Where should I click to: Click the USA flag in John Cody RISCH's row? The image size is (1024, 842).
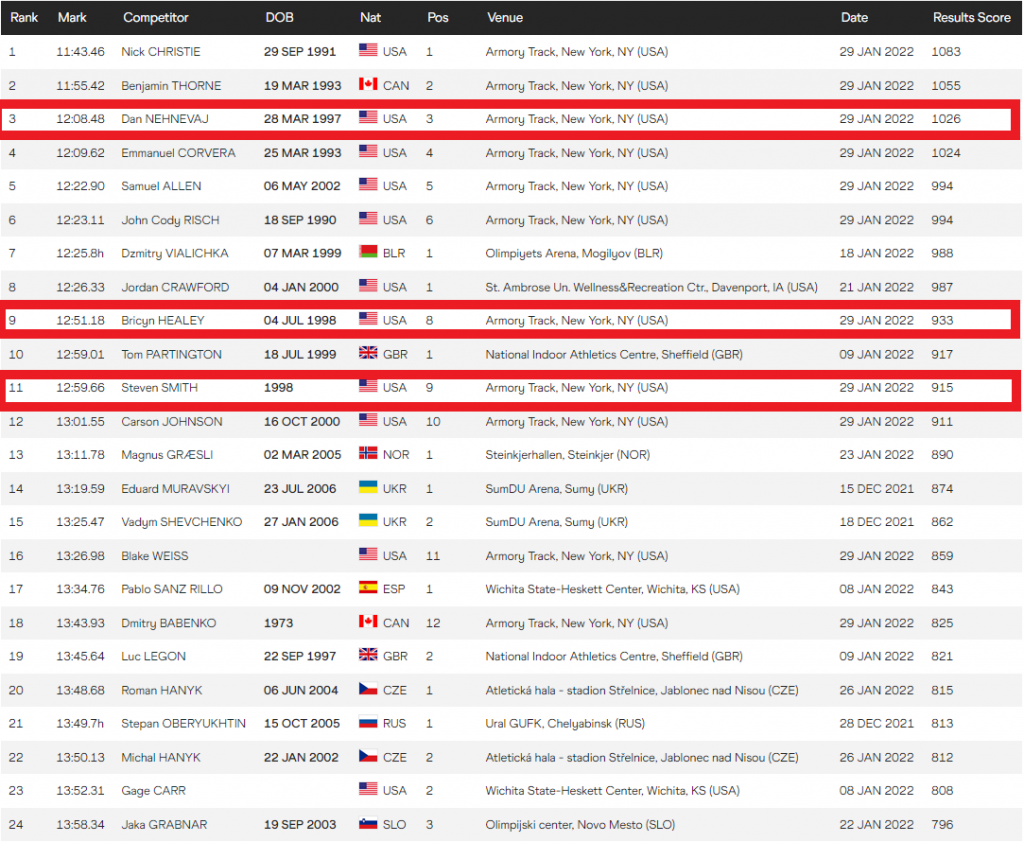pos(368,219)
